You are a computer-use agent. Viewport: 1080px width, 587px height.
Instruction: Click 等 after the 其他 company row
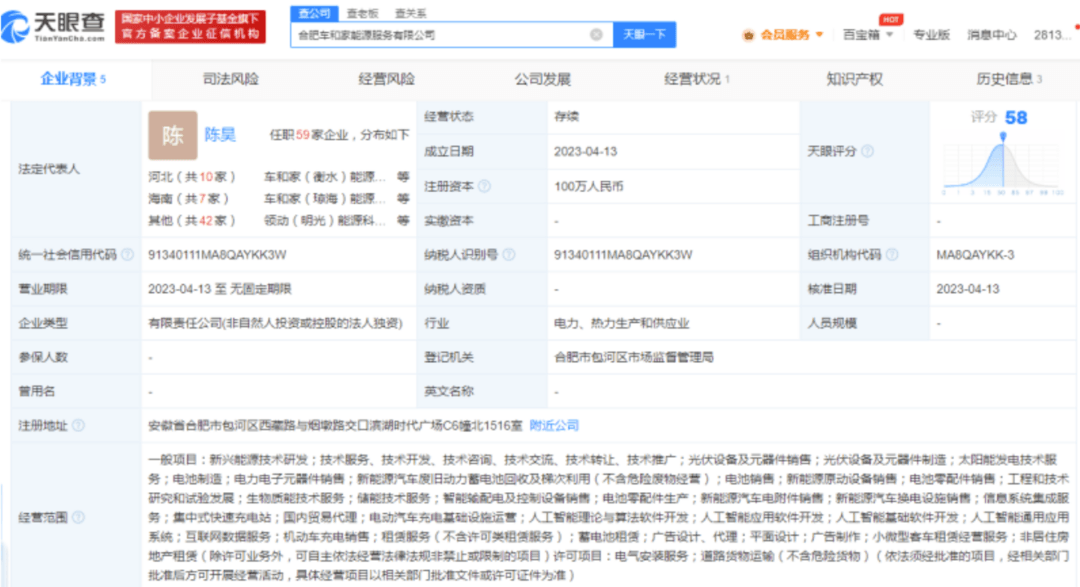point(403,220)
